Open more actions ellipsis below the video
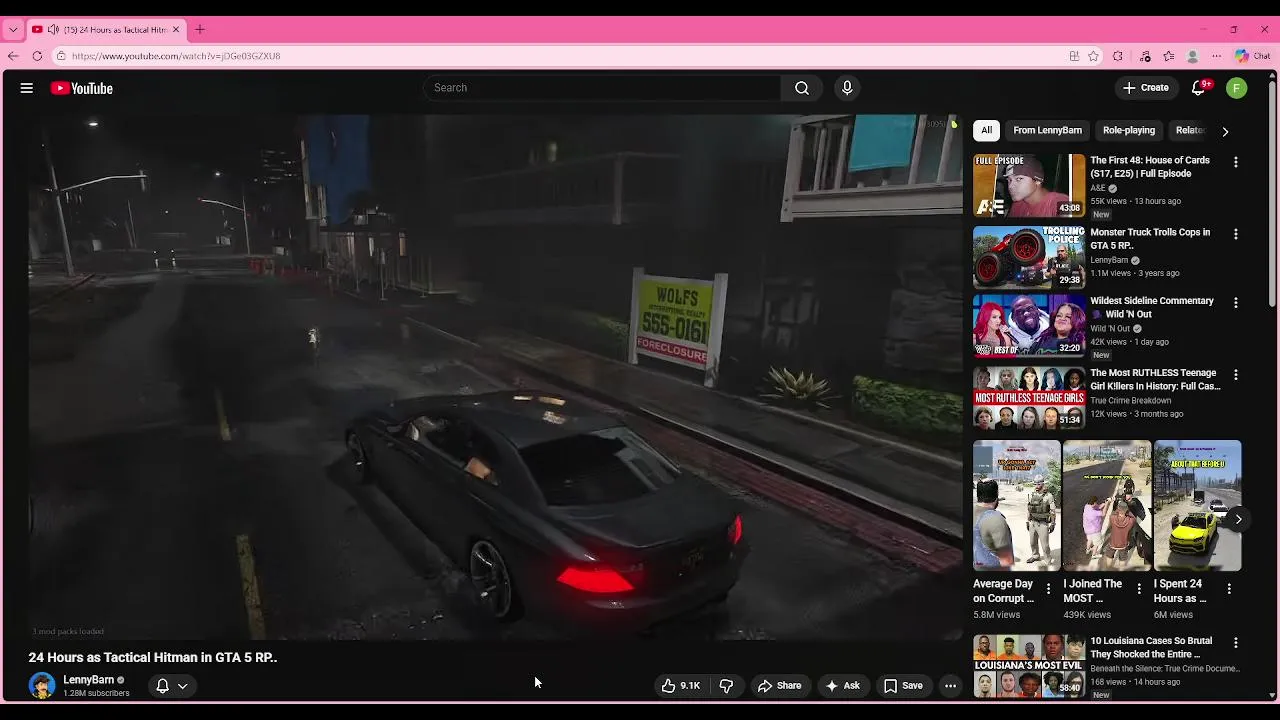Viewport: 1280px width, 720px height. (x=950, y=686)
